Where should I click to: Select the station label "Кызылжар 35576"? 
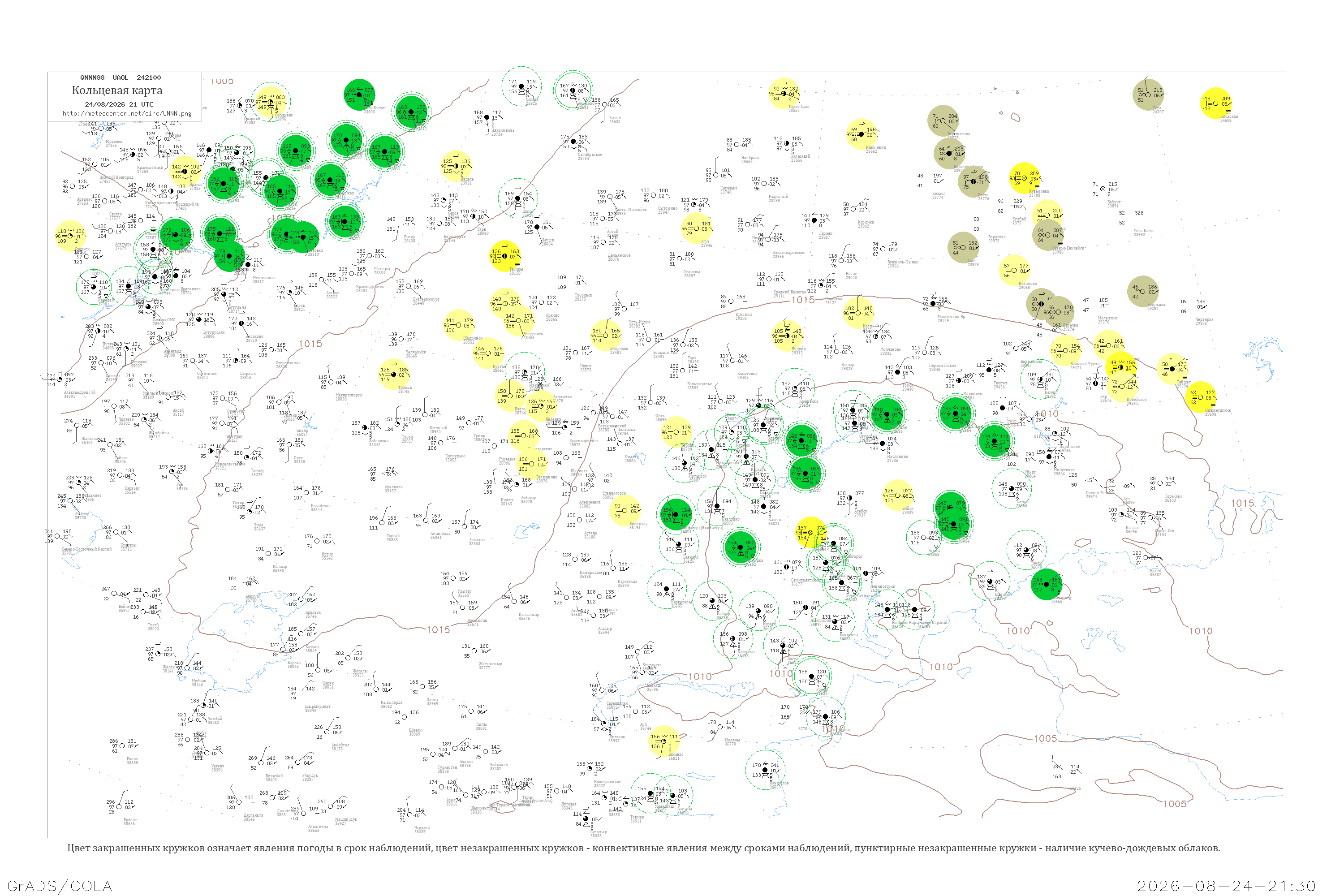point(529,616)
